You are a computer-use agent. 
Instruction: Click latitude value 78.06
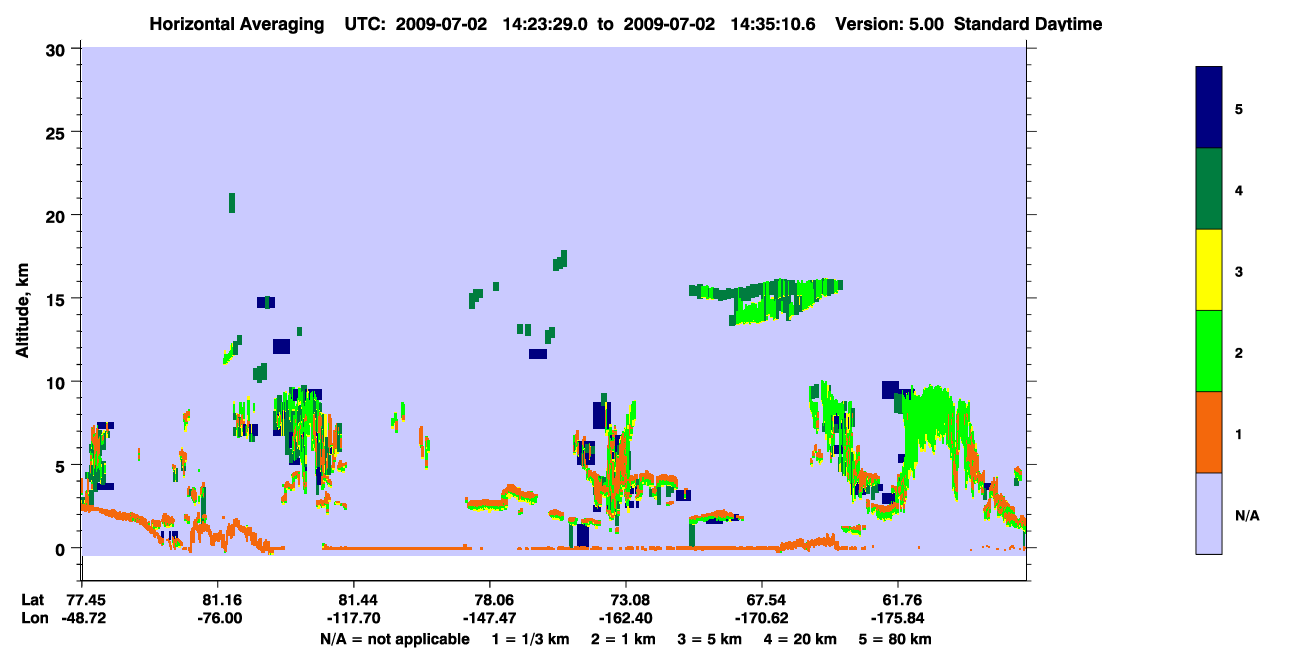(489, 600)
